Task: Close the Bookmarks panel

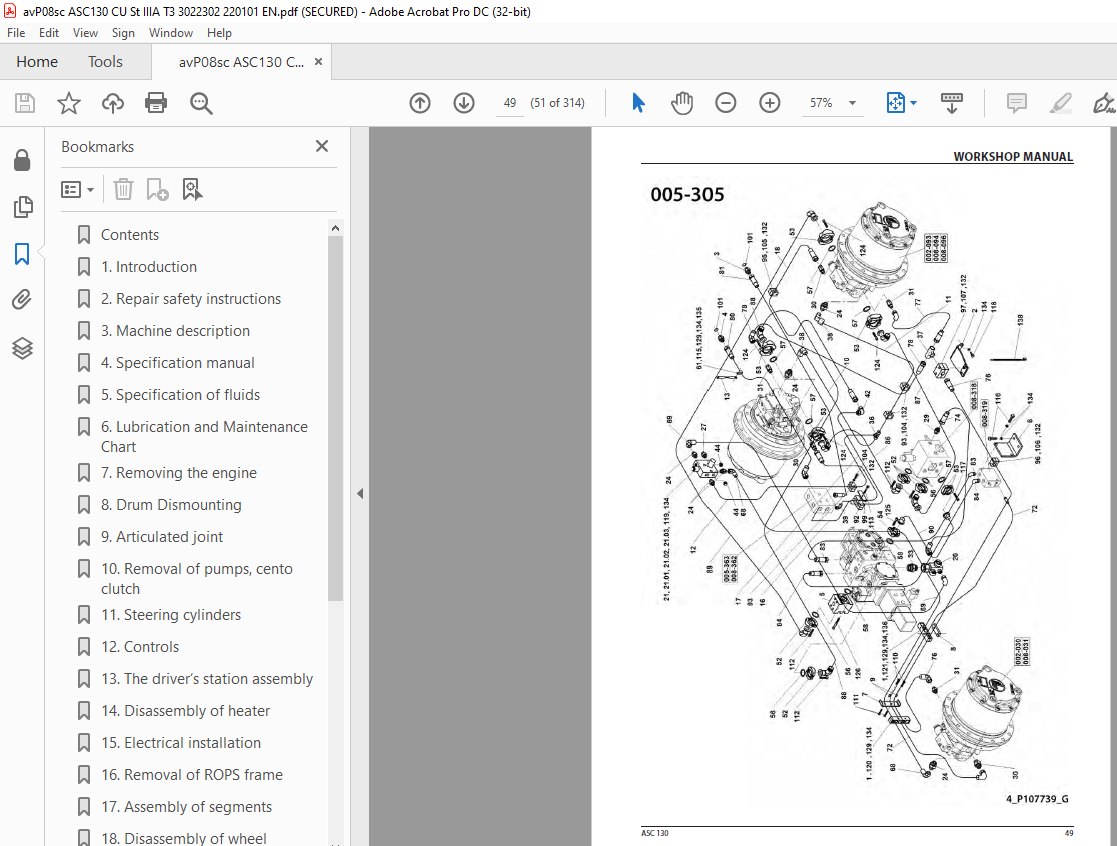Action: coord(322,146)
